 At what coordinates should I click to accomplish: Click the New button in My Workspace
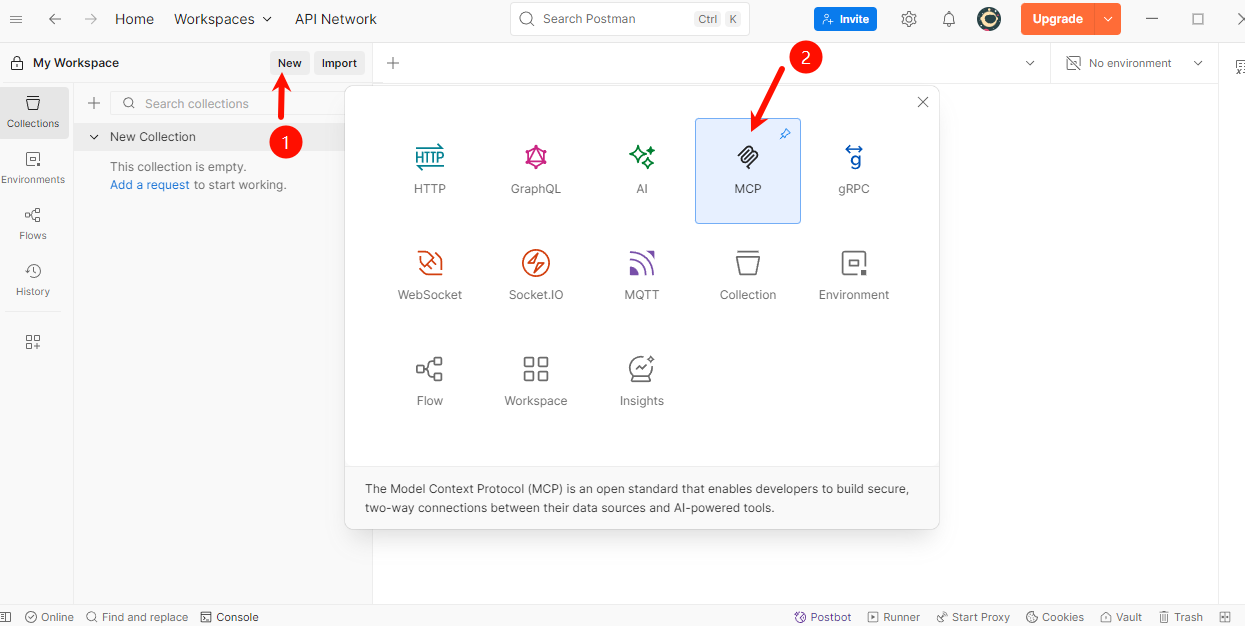coord(290,63)
